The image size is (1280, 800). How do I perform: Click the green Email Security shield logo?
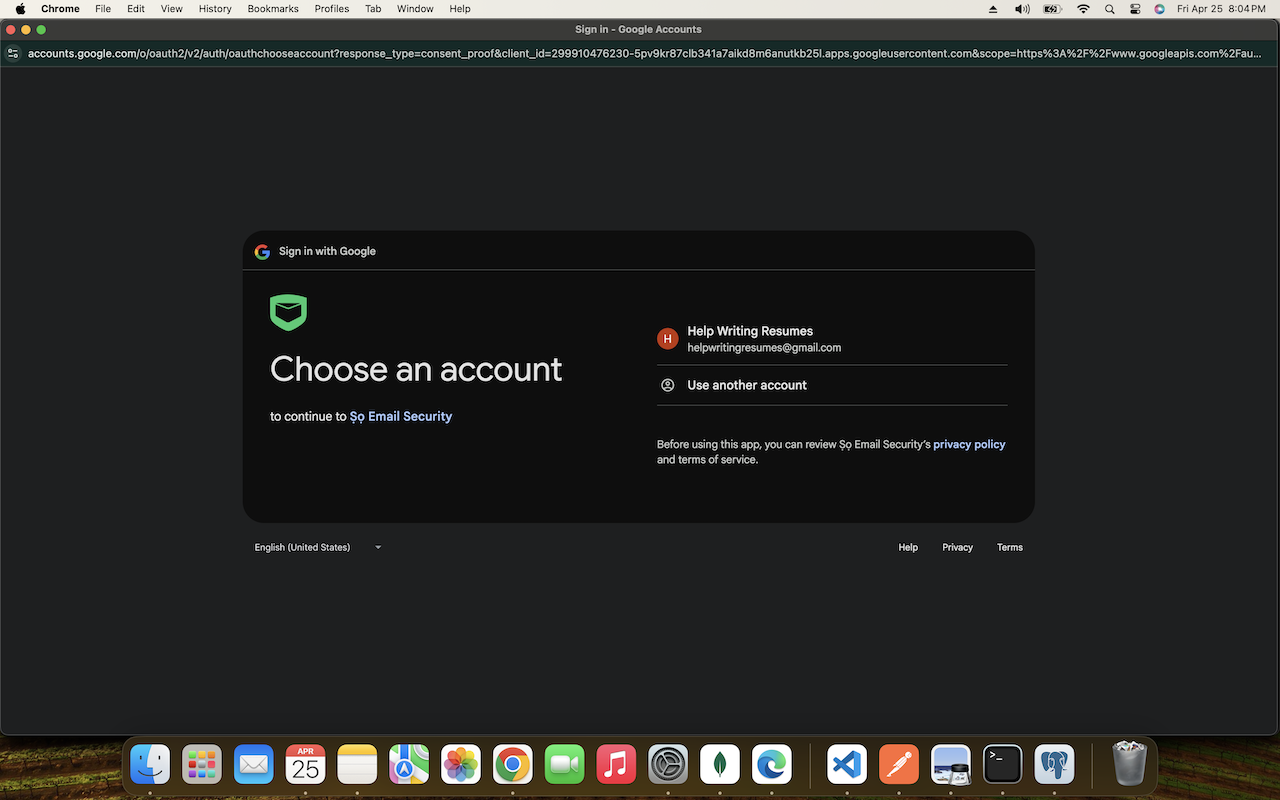pyautogui.click(x=288, y=312)
